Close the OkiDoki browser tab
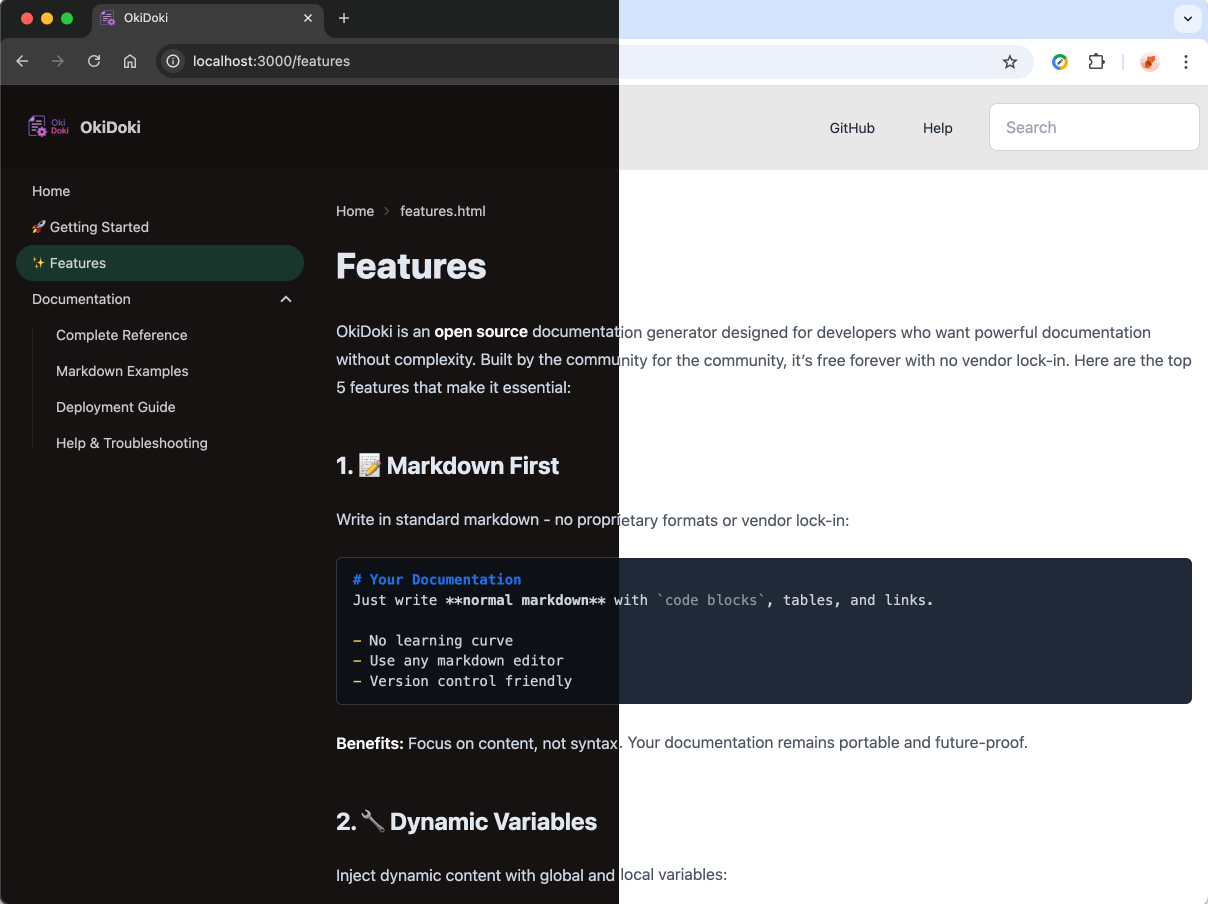This screenshot has height=904, width=1208. coord(309,18)
